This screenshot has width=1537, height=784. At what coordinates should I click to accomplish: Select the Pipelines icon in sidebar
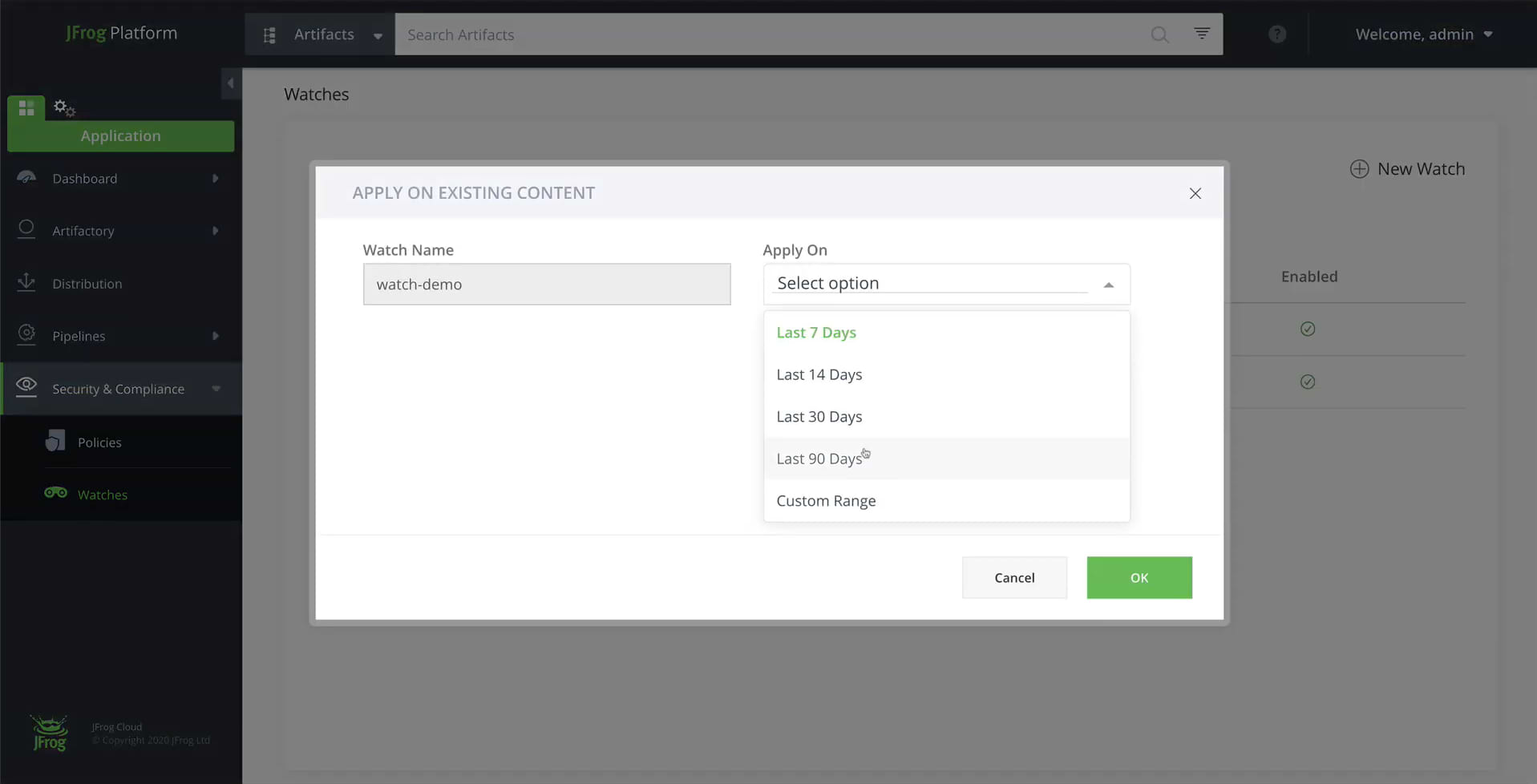[26, 335]
